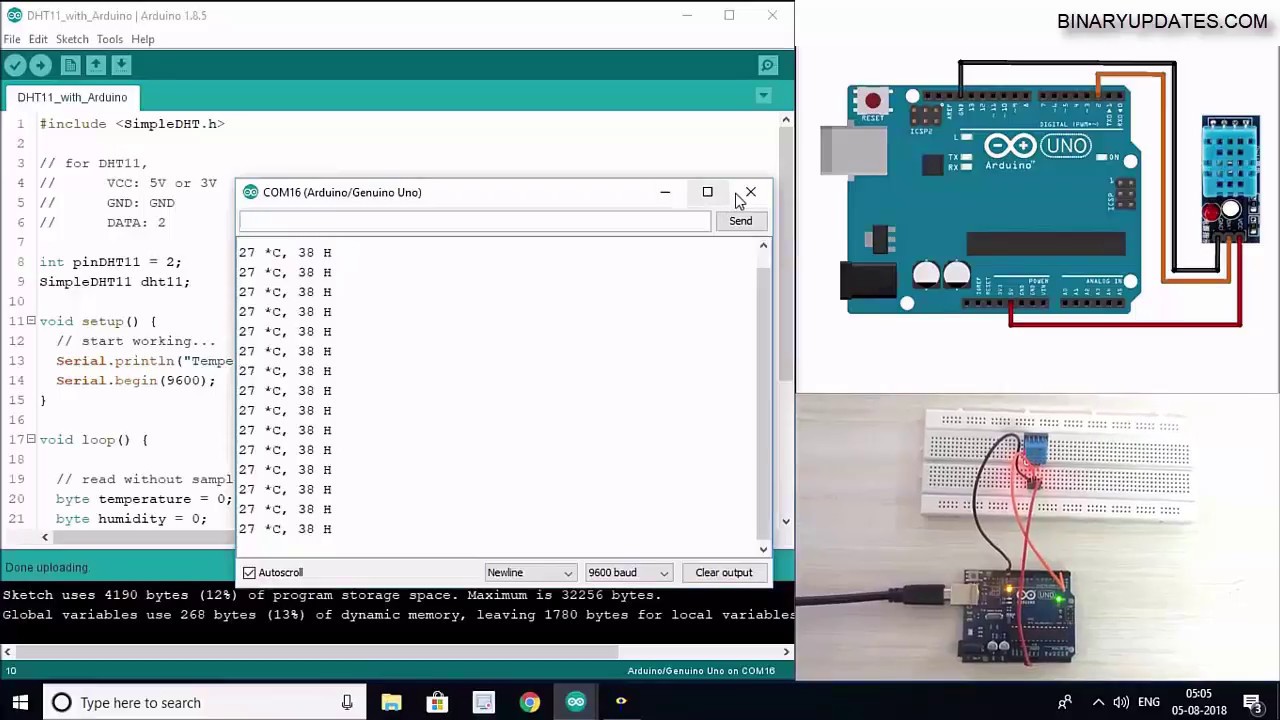Close the COM16 serial monitor window
Image resolution: width=1280 pixels, height=720 pixels.
(751, 192)
